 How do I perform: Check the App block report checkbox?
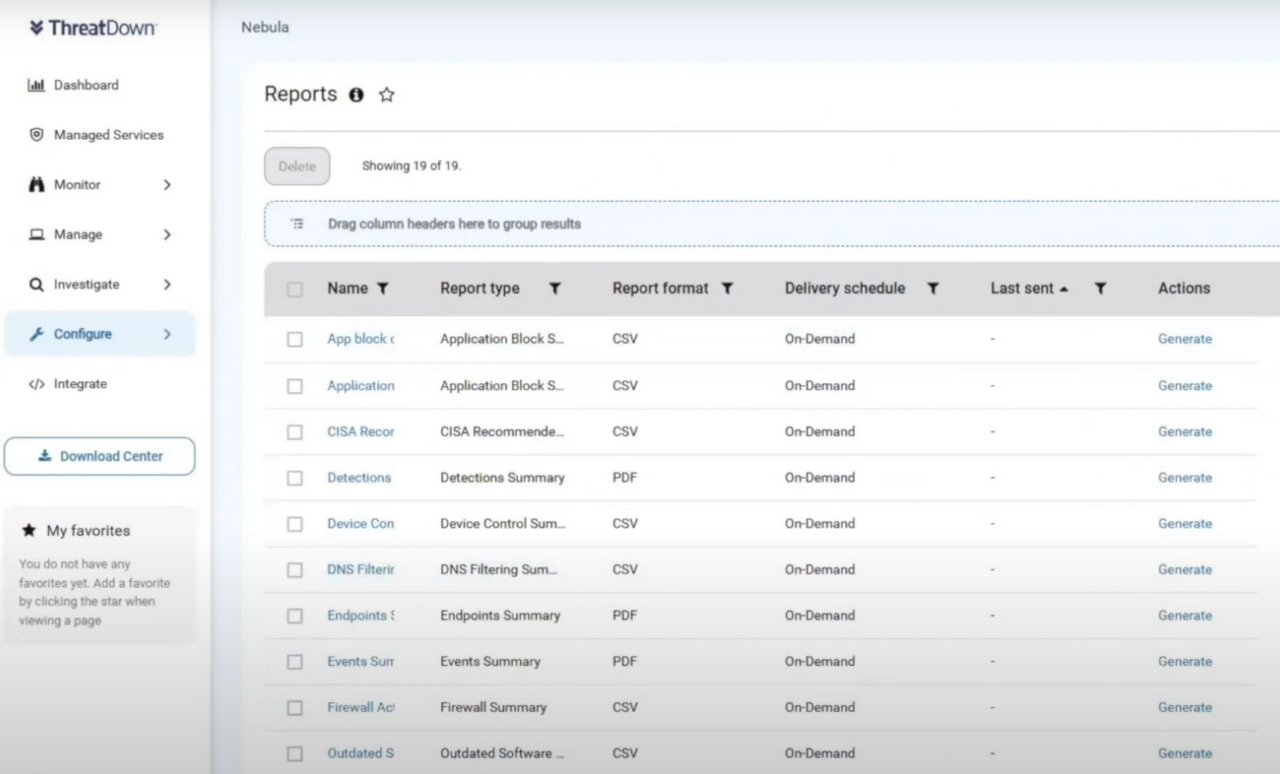pyautogui.click(x=295, y=339)
